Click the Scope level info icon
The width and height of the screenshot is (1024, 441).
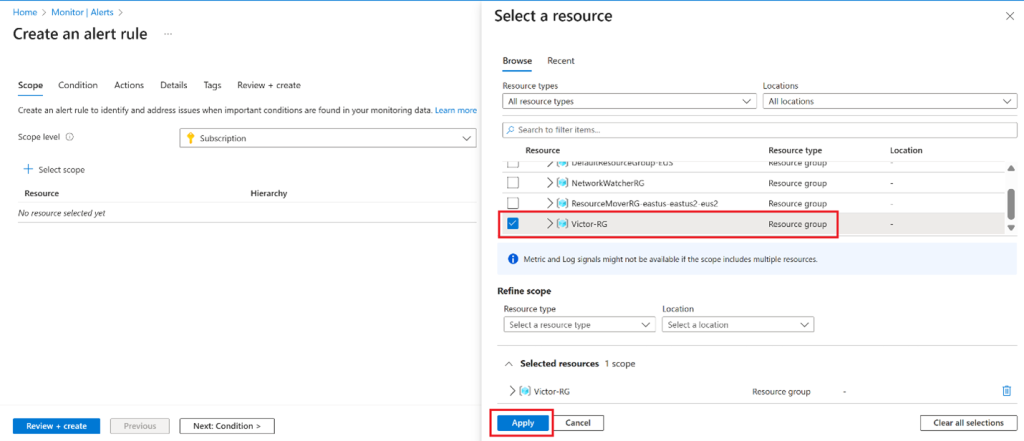coord(70,137)
